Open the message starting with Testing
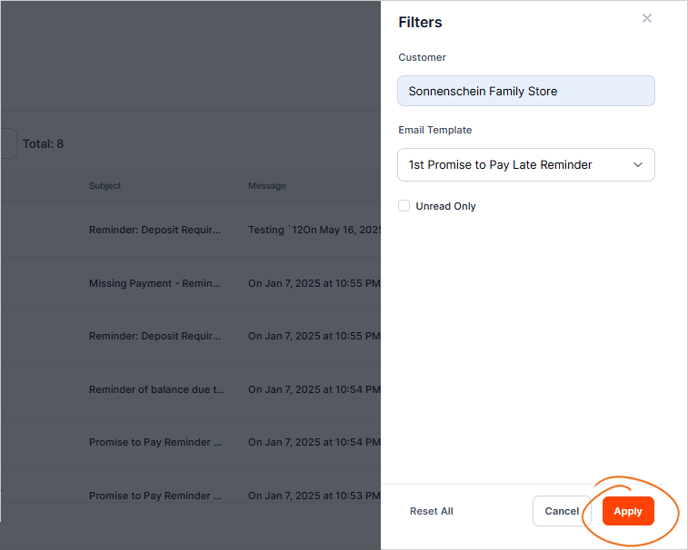This screenshot has width=688, height=550. point(314,230)
